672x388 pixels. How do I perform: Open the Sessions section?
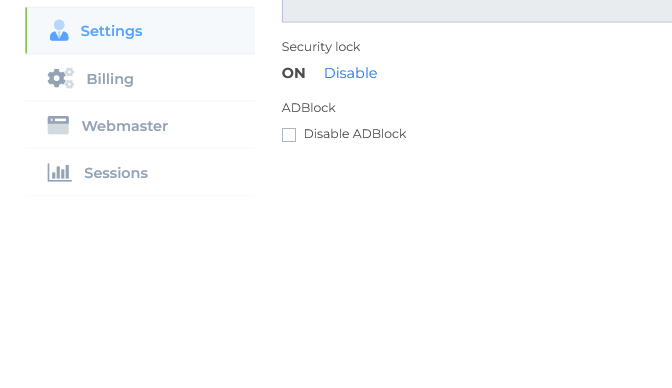[x=140, y=172]
